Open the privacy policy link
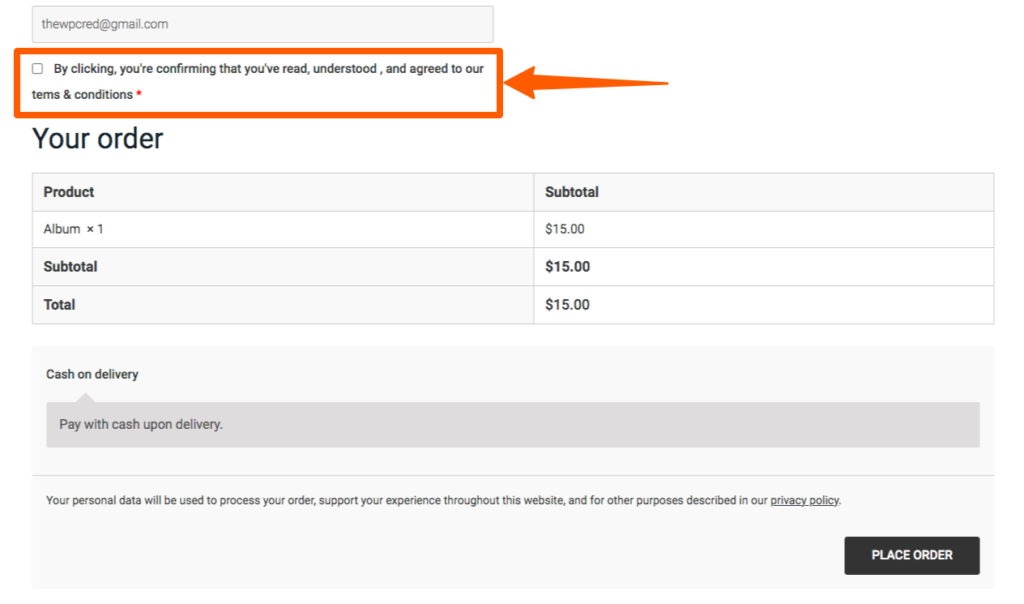The height and width of the screenshot is (604, 1024). click(x=804, y=500)
